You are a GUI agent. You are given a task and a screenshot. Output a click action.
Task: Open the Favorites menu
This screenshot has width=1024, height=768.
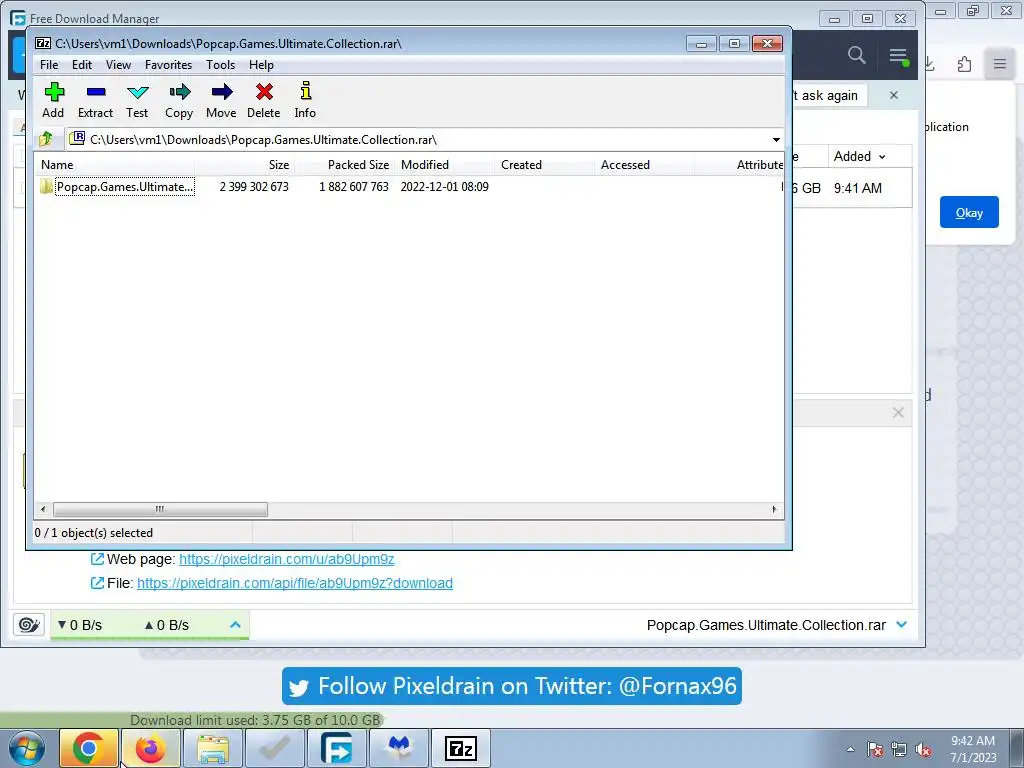(x=168, y=65)
